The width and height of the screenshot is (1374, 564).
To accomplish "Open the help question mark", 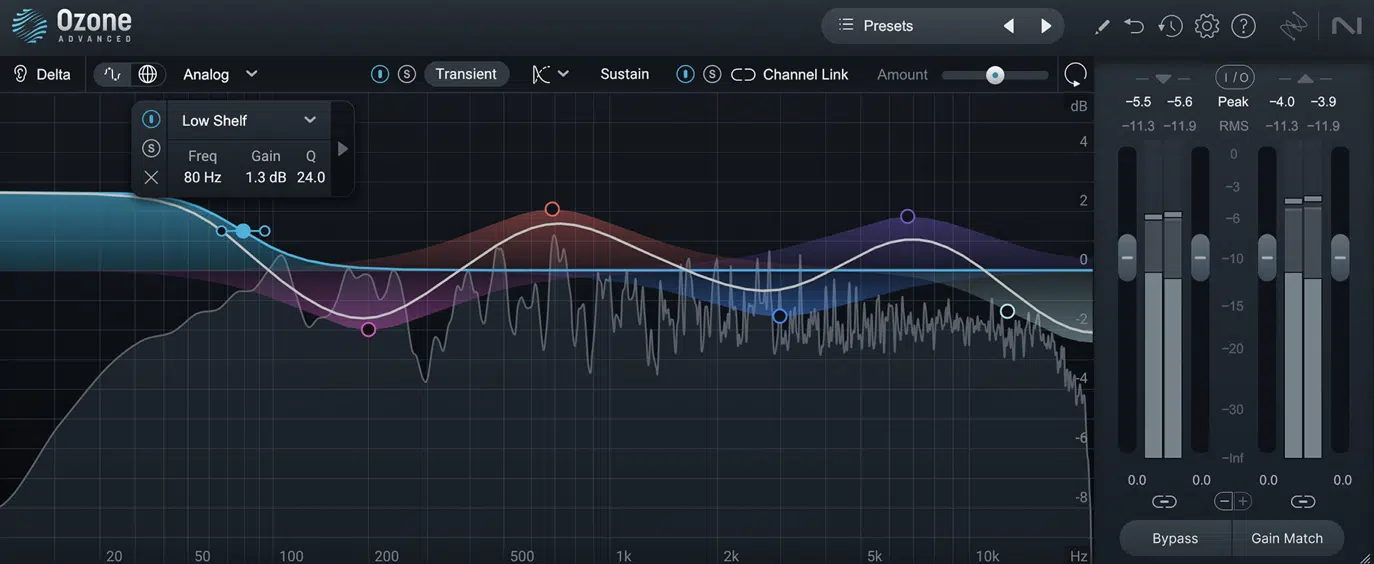I will pyautogui.click(x=1243, y=26).
